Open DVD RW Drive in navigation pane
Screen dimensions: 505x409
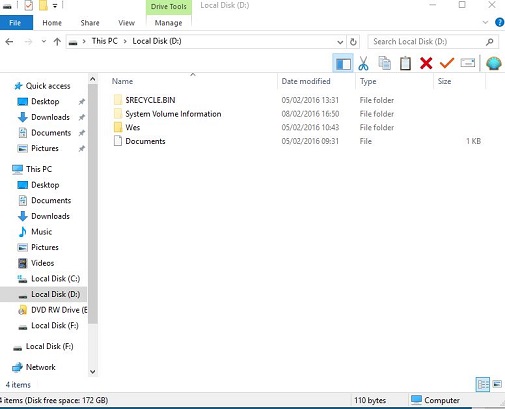59,310
